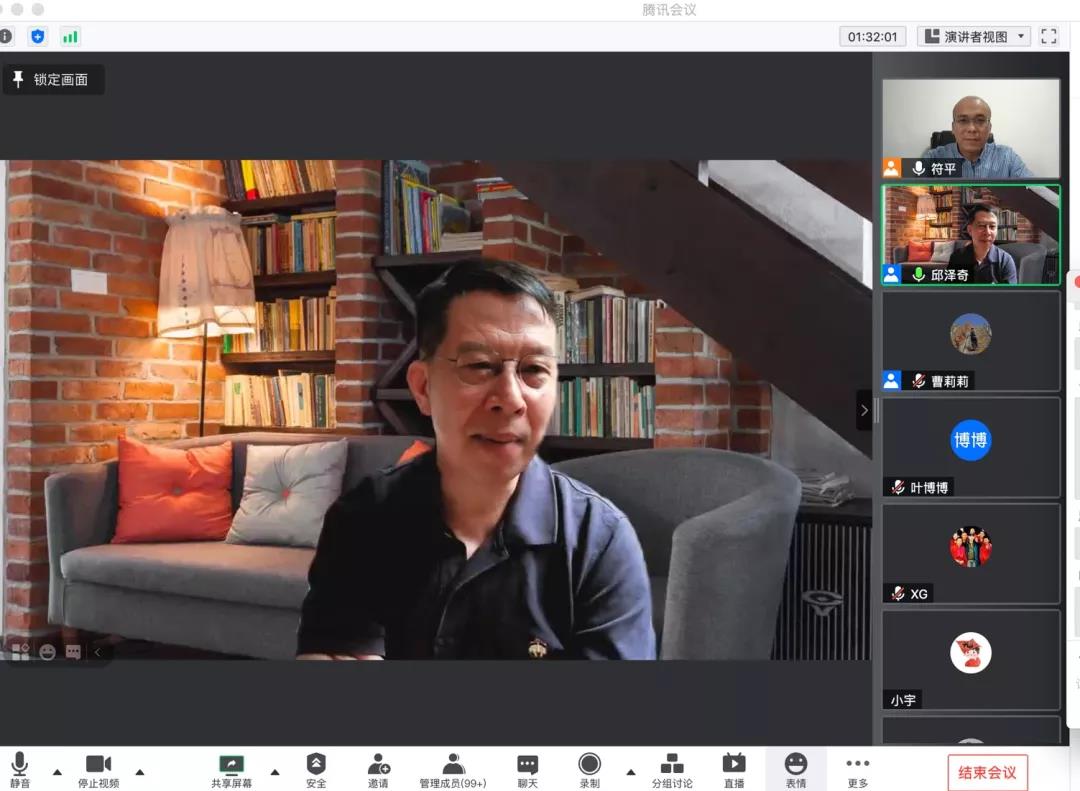Click the End Meeting (结束会议) button
The height and width of the screenshot is (791, 1080).
pyautogui.click(x=987, y=772)
